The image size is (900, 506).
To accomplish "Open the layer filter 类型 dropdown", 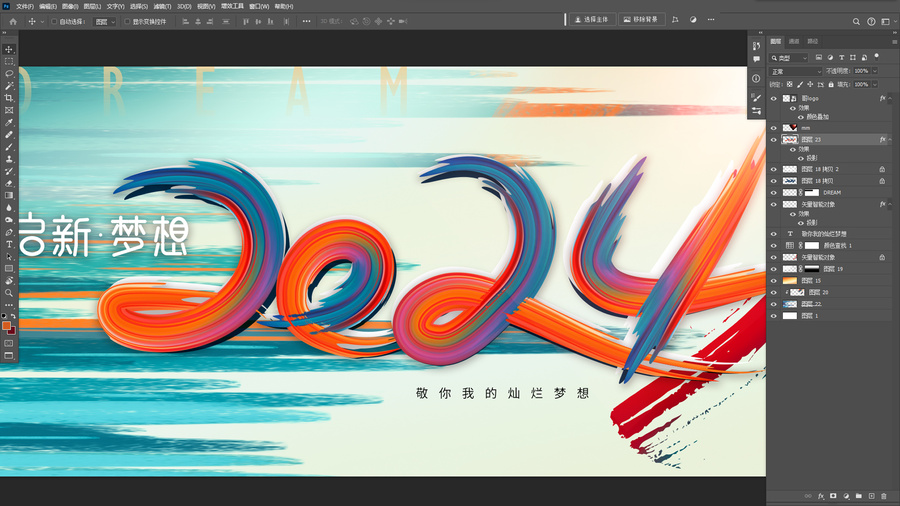I will (x=789, y=58).
